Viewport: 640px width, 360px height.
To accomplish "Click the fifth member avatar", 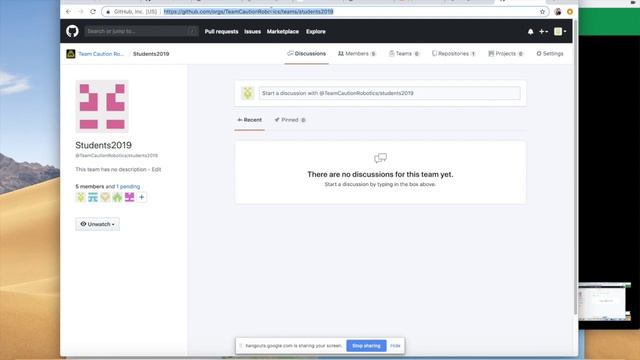I will point(130,198).
